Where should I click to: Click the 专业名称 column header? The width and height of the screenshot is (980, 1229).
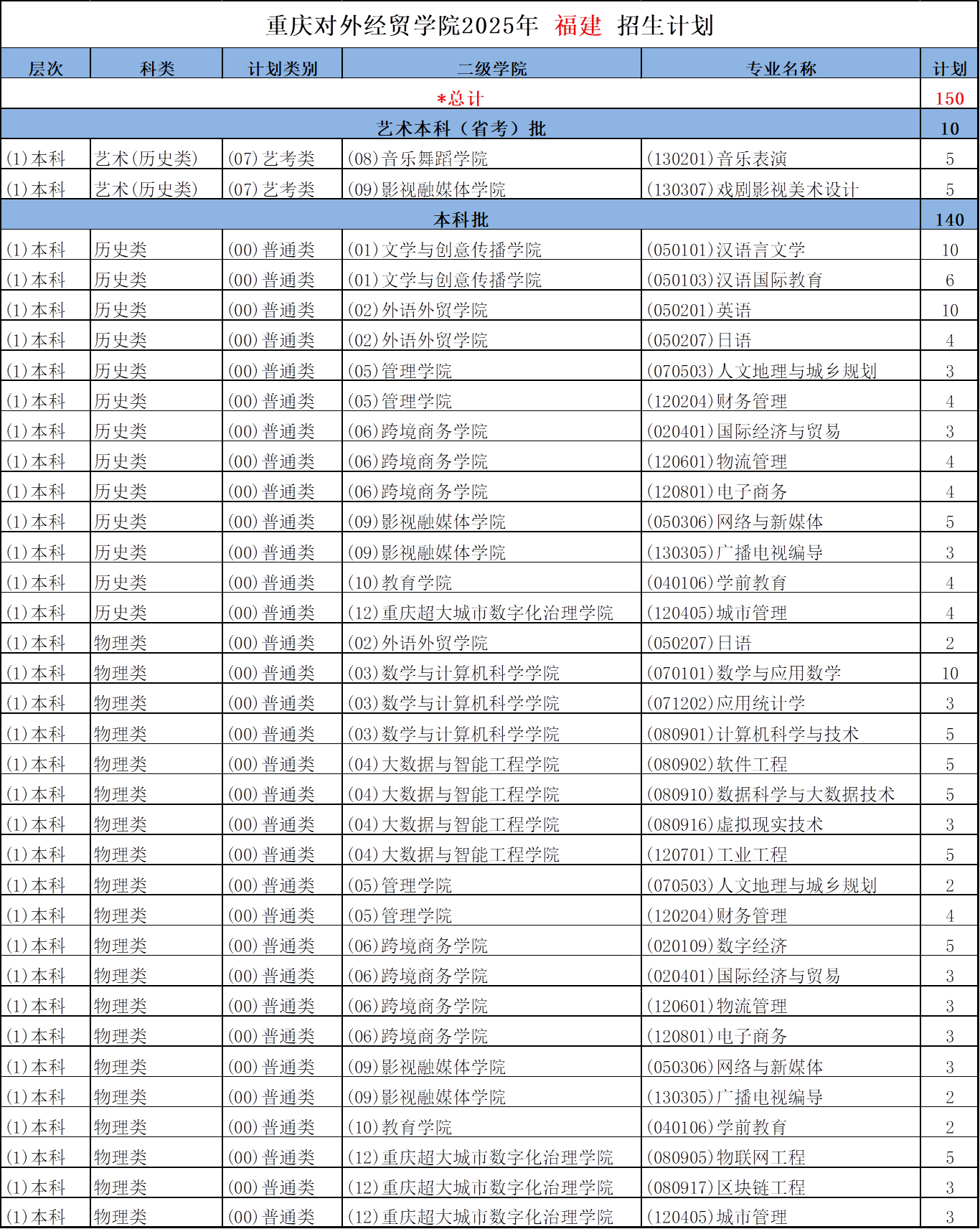coord(781,68)
